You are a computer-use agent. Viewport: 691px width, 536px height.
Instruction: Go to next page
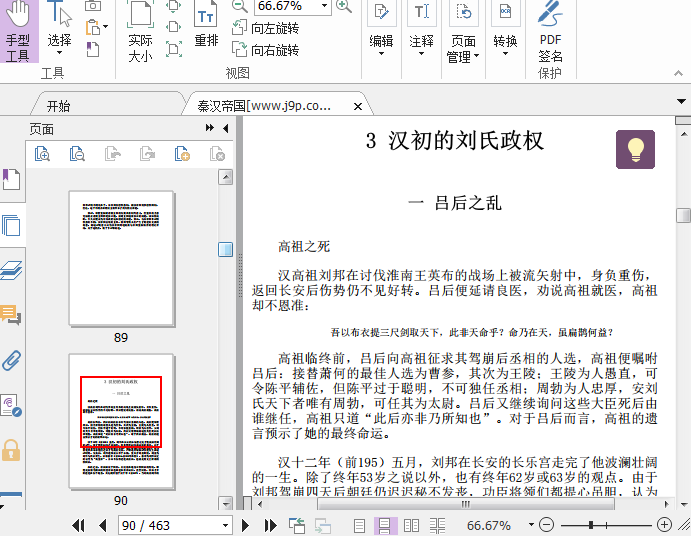[x=245, y=525]
